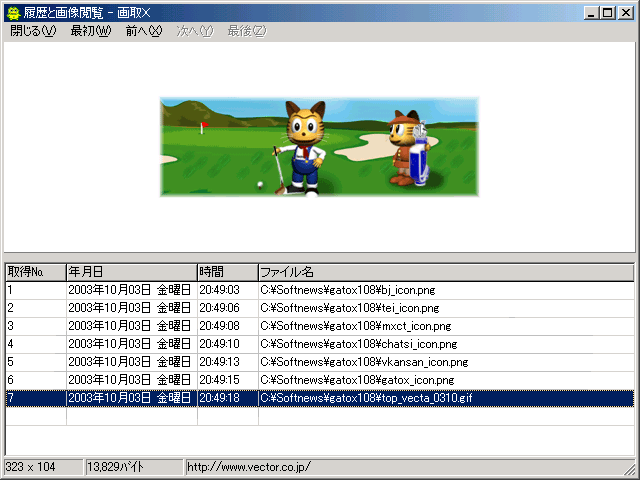Minimize the 履歴と画像閲覧 window

tap(591, 13)
